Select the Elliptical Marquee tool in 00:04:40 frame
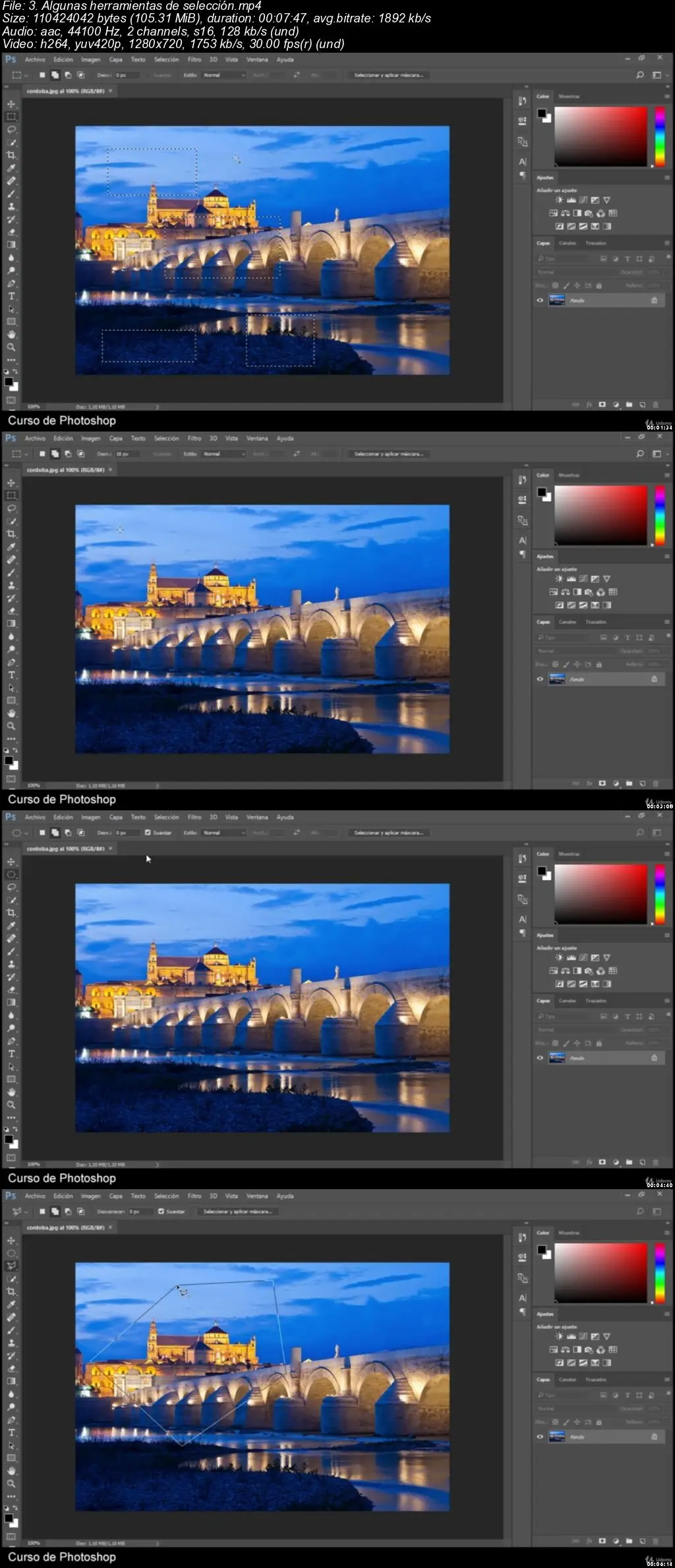The height and width of the screenshot is (1568, 675). (x=11, y=874)
